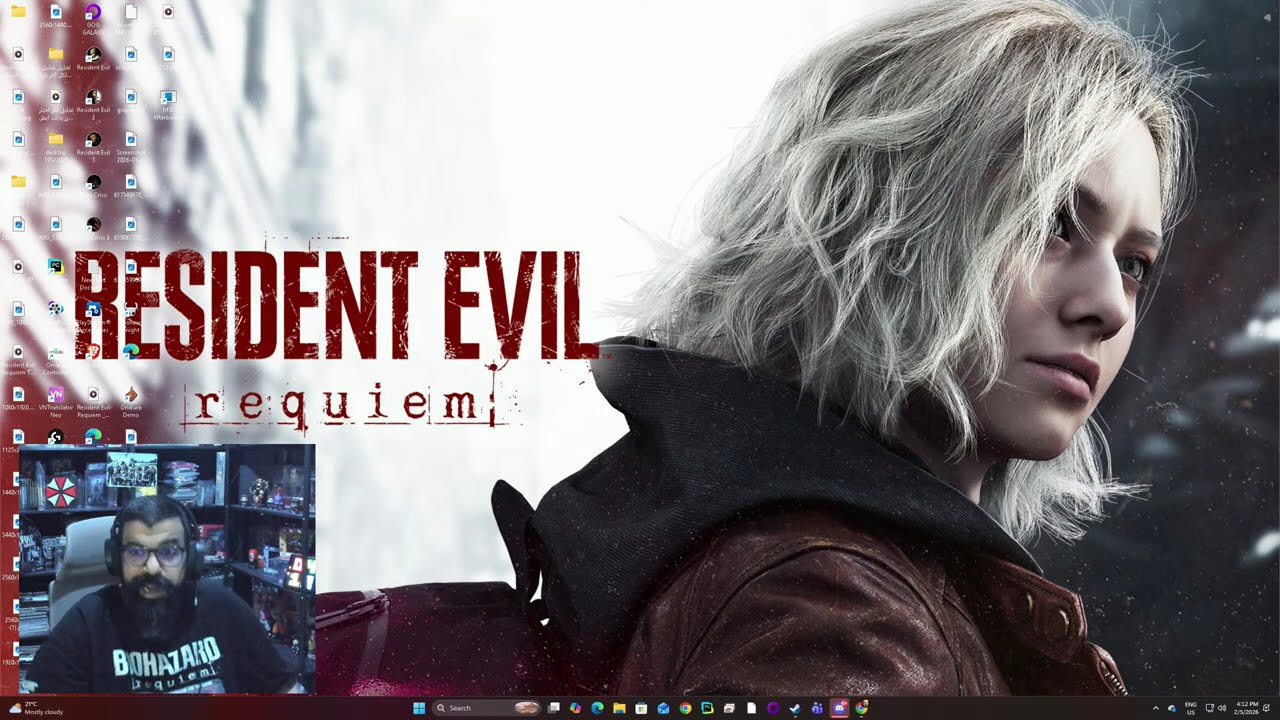Open File Explorer from the taskbar
The width and height of the screenshot is (1280, 720).
pos(619,708)
